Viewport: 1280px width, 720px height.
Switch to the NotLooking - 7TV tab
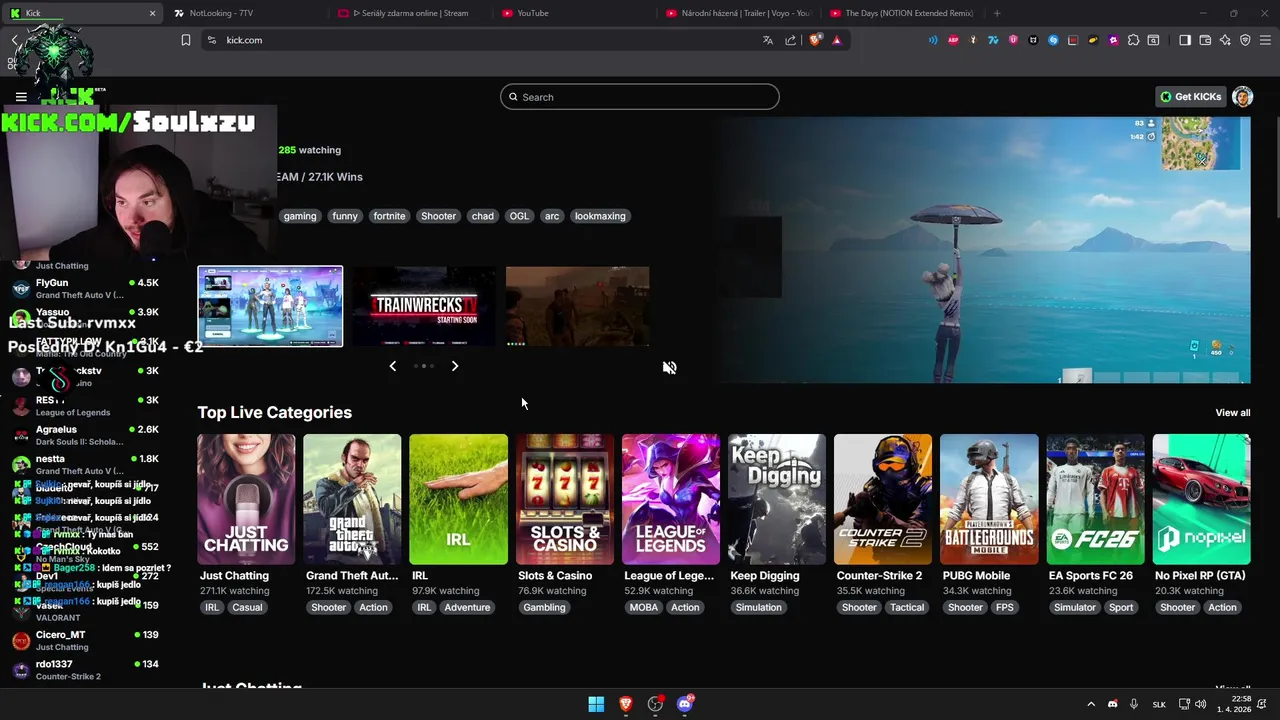[x=245, y=13]
